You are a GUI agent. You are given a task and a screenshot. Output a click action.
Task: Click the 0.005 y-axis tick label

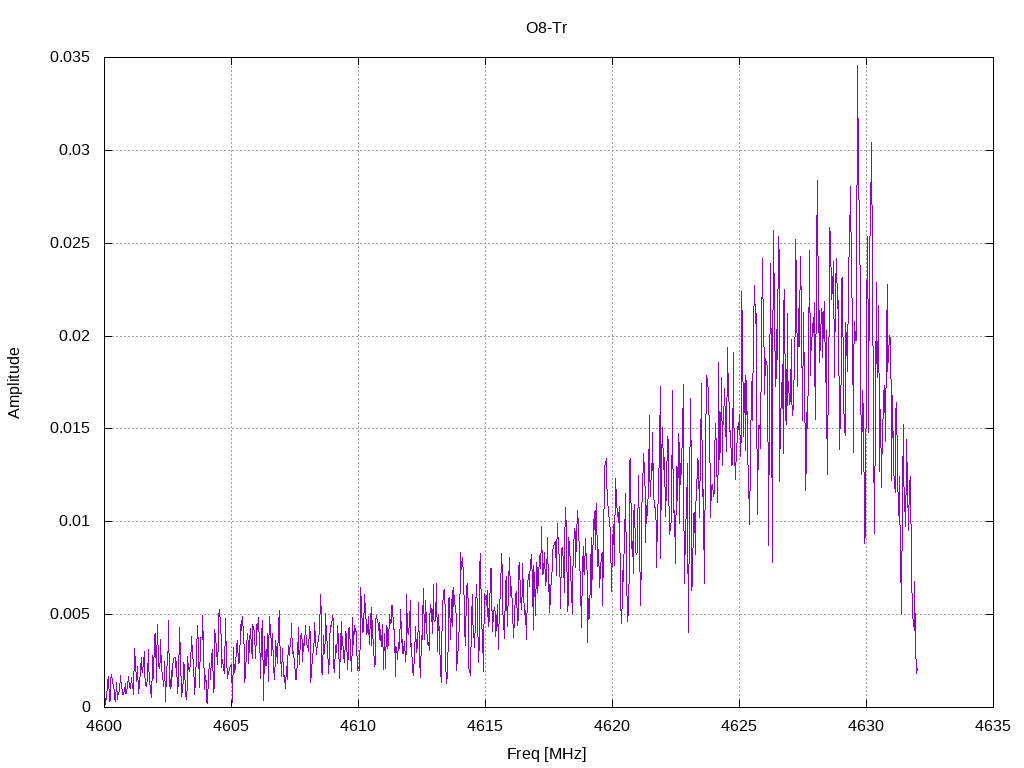70,615
